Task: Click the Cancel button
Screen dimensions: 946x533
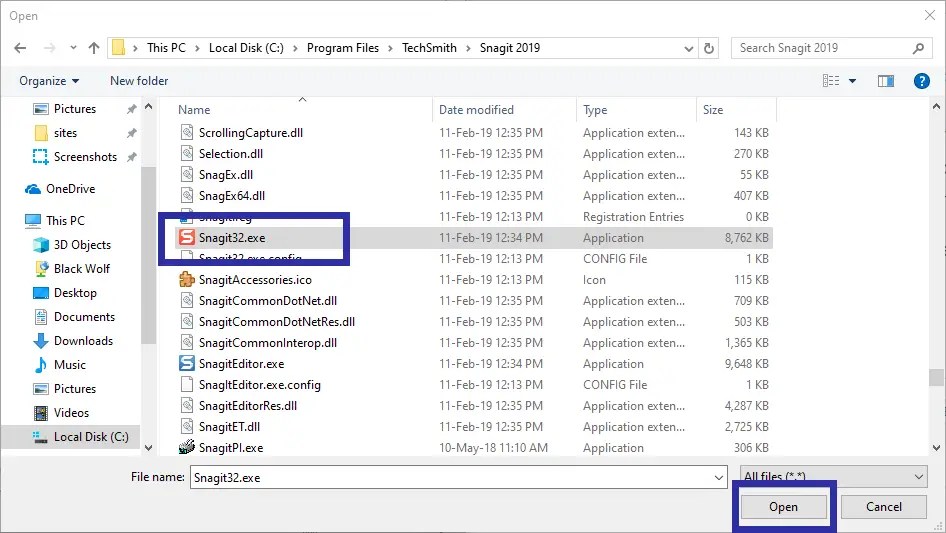Action: tap(883, 507)
